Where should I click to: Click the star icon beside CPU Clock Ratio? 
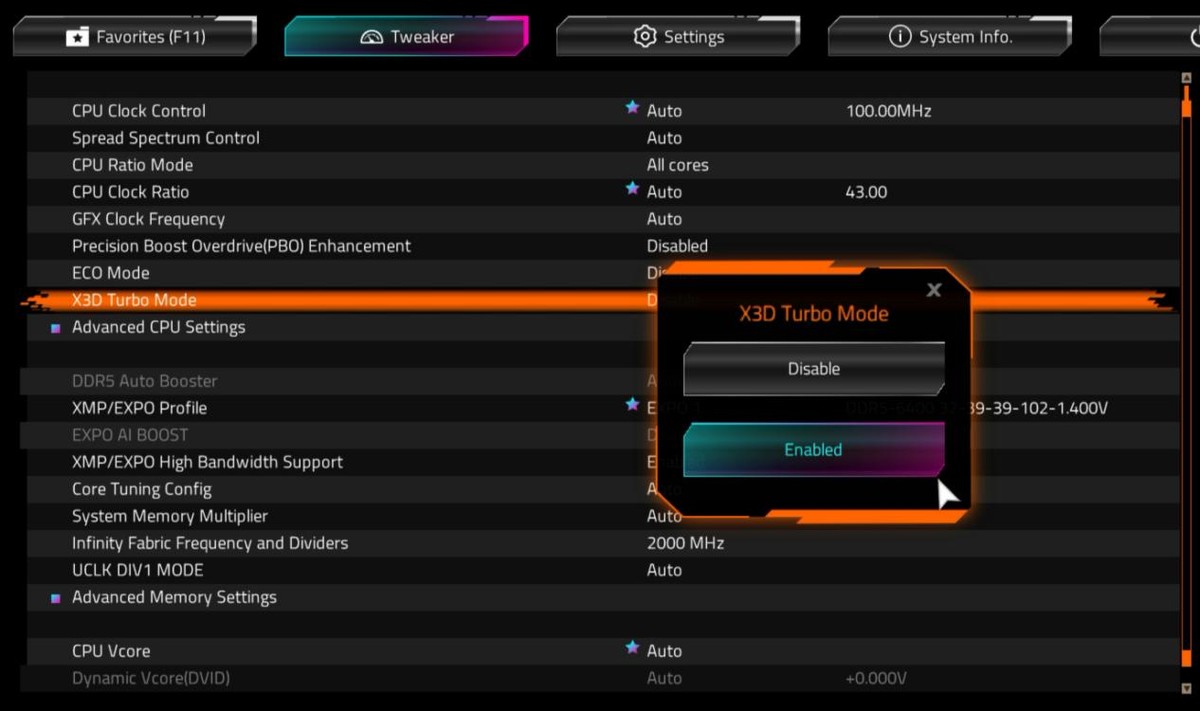point(632,189)
